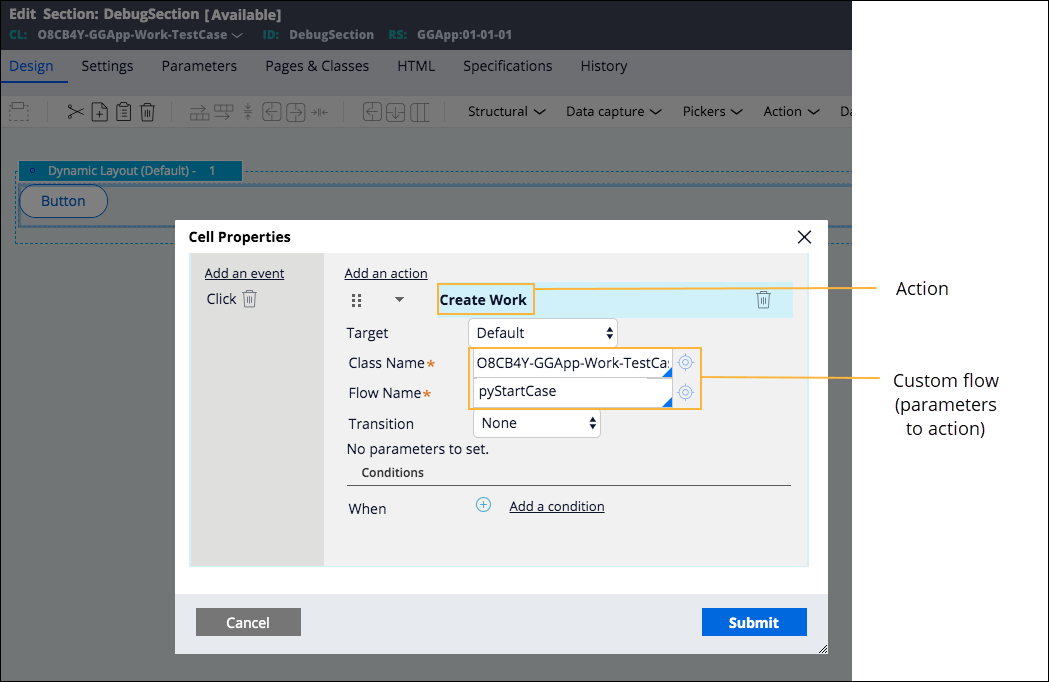Expand the Structural menu in toolbar
This screenshot has width=1049, height=682.
click(x=506, y=112)
